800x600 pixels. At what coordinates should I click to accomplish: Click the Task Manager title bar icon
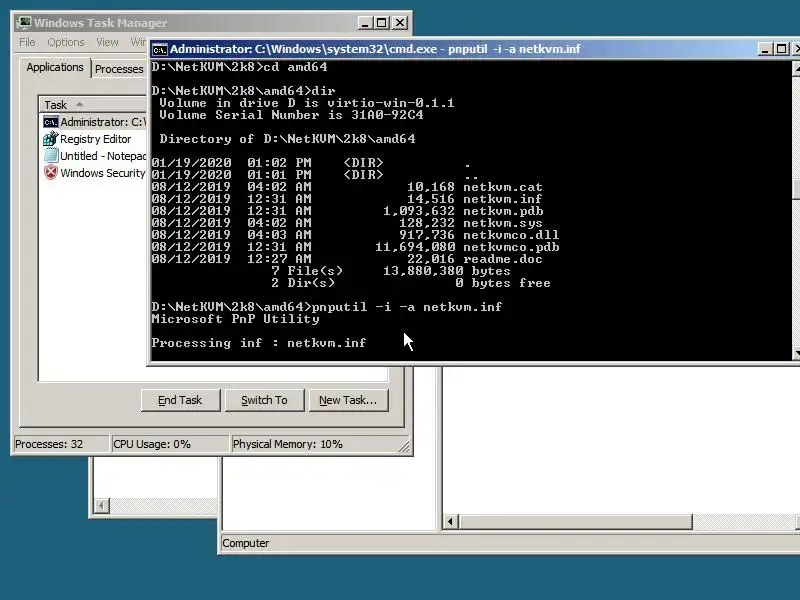[23, 23]
